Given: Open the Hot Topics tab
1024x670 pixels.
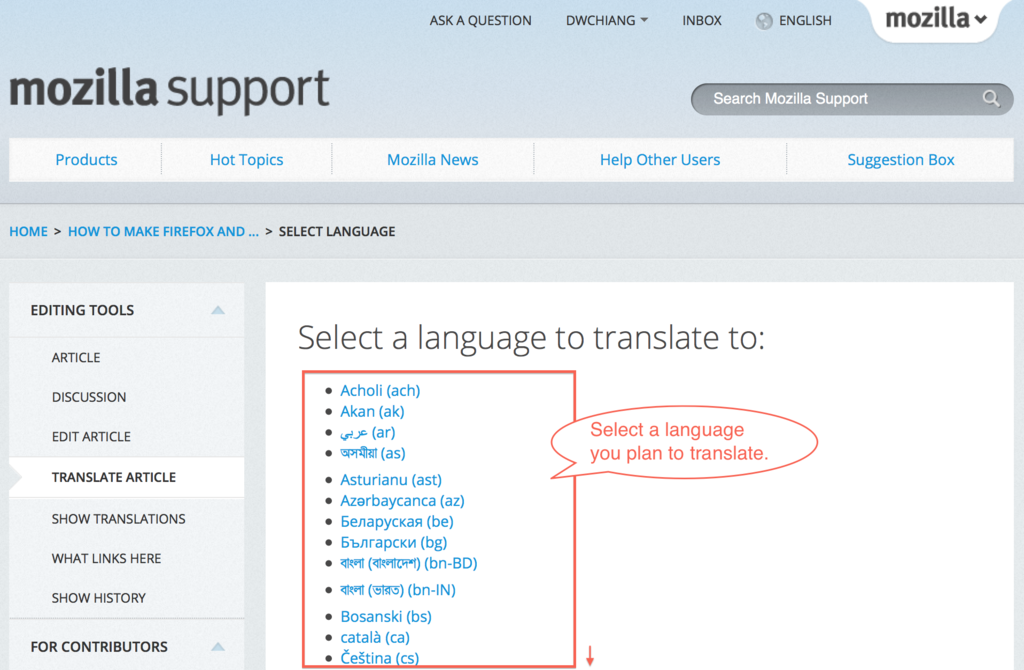Looking at the screenshot, I should [x=246, y=159].
